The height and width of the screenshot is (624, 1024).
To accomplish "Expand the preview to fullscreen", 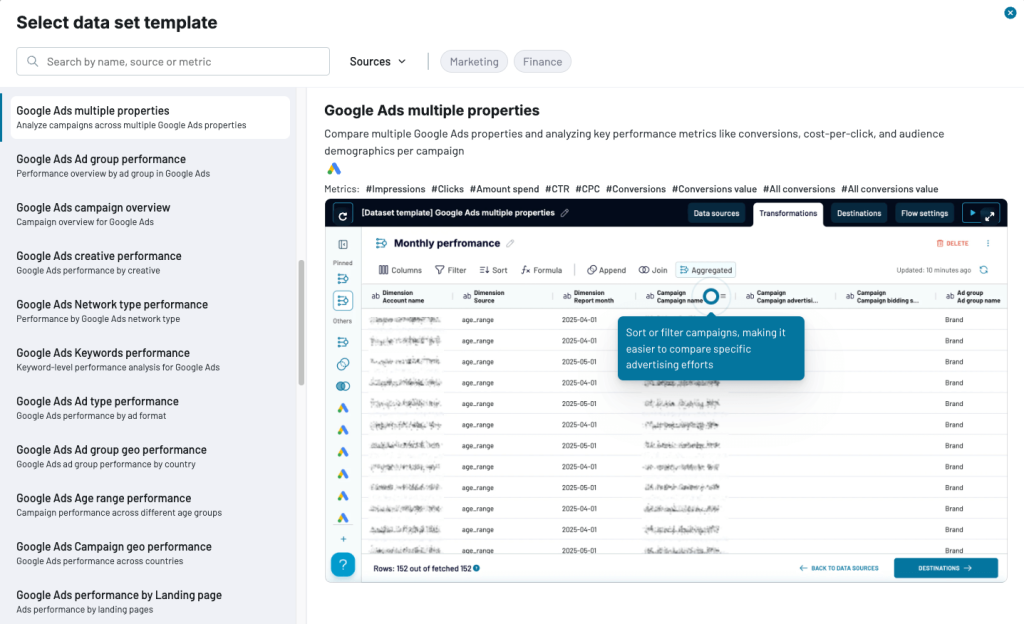I will 989,216.
